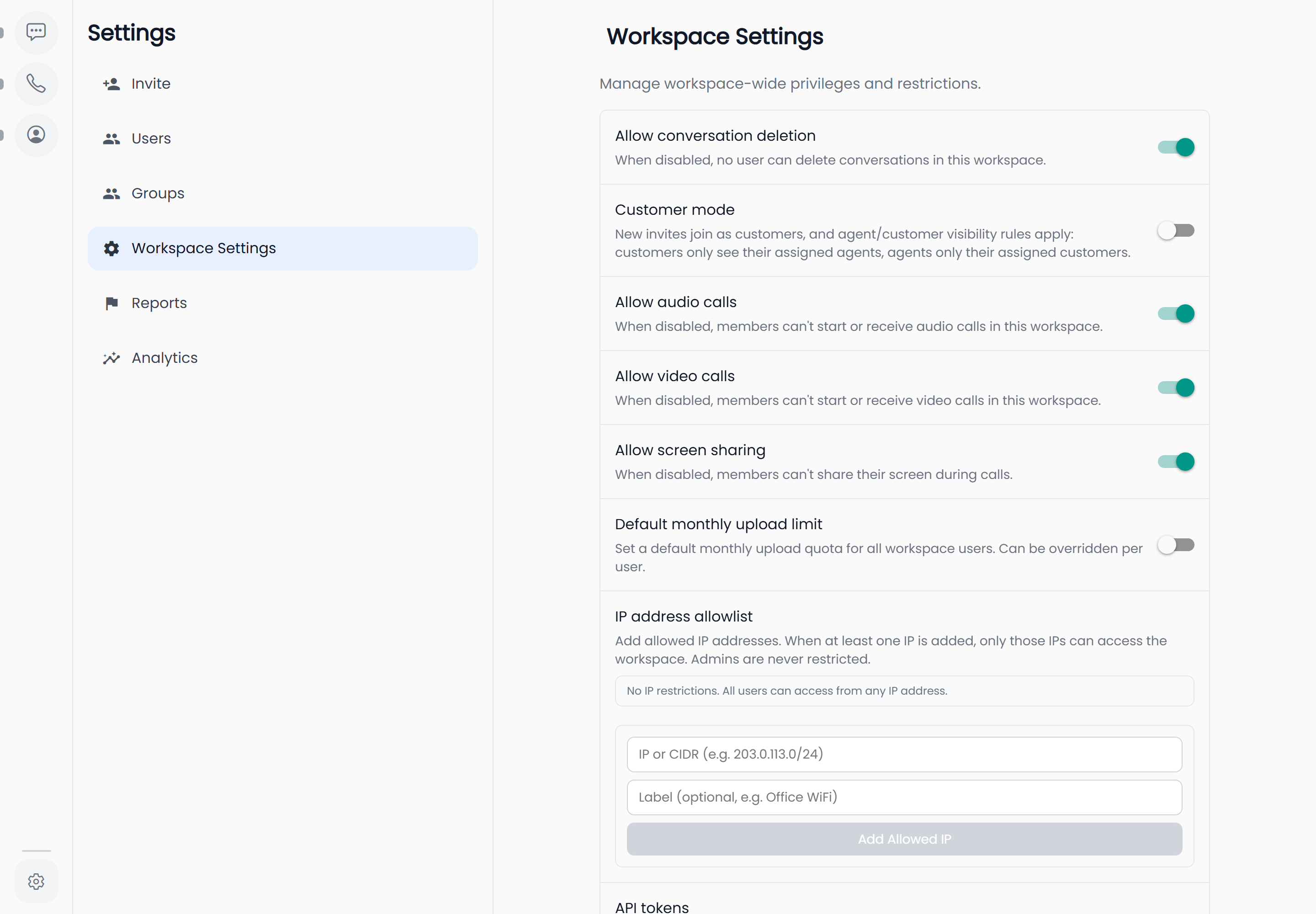The width and height of the screenshot is (1316, 914).
Task: Click the Allow audio calls title
Action: (676, 303)
